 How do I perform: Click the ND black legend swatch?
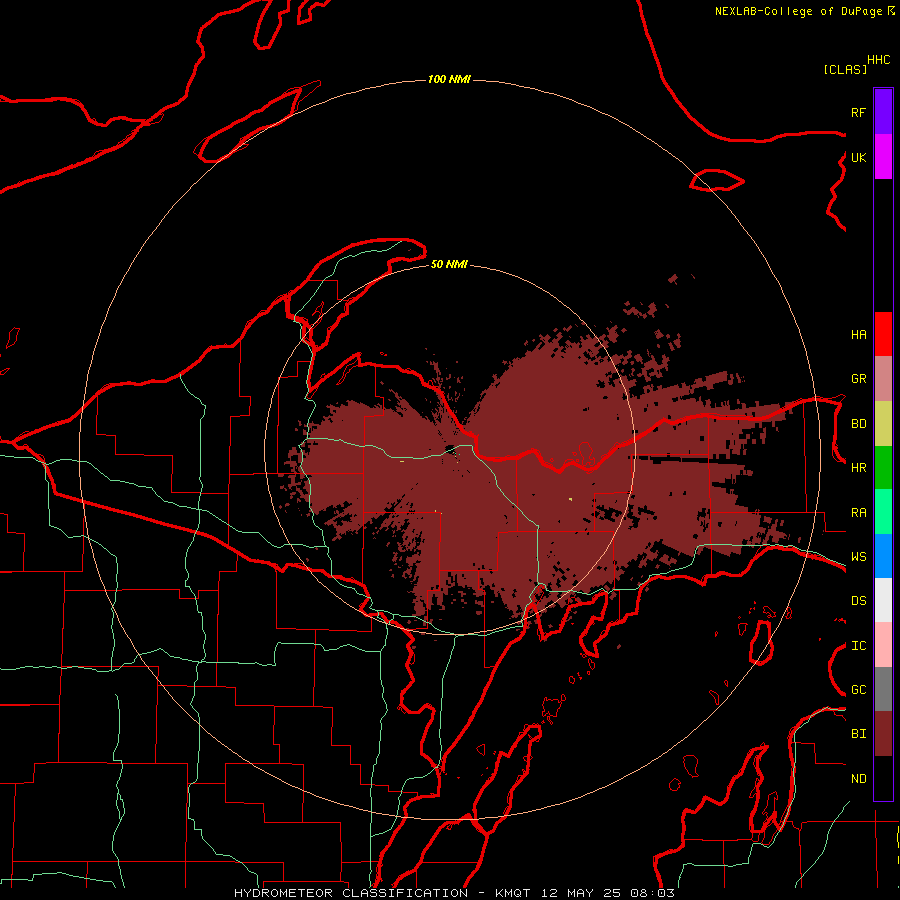pos(883,778)
